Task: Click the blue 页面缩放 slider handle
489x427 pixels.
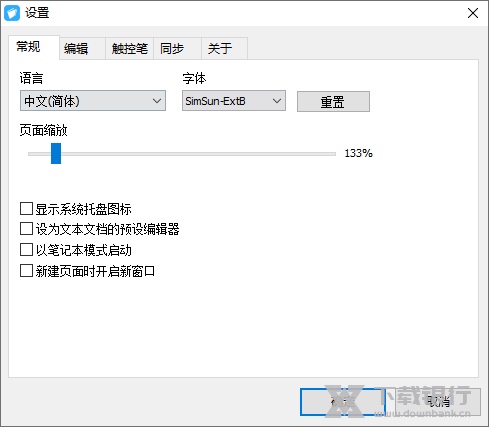Action: tap(56, 154)
